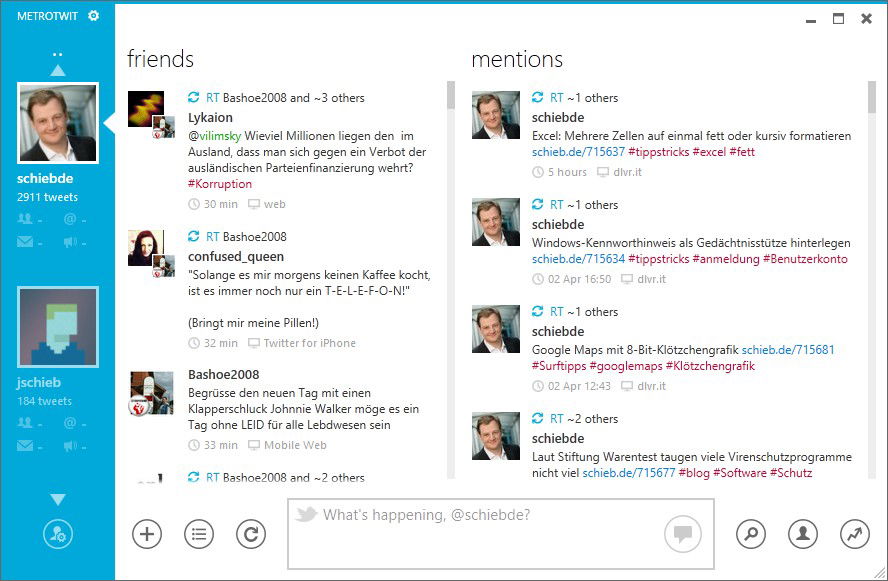The width and height of the screenshot is (888, 581).
Task: Open confused_queen avatar picture
Action: coord(146,247)
